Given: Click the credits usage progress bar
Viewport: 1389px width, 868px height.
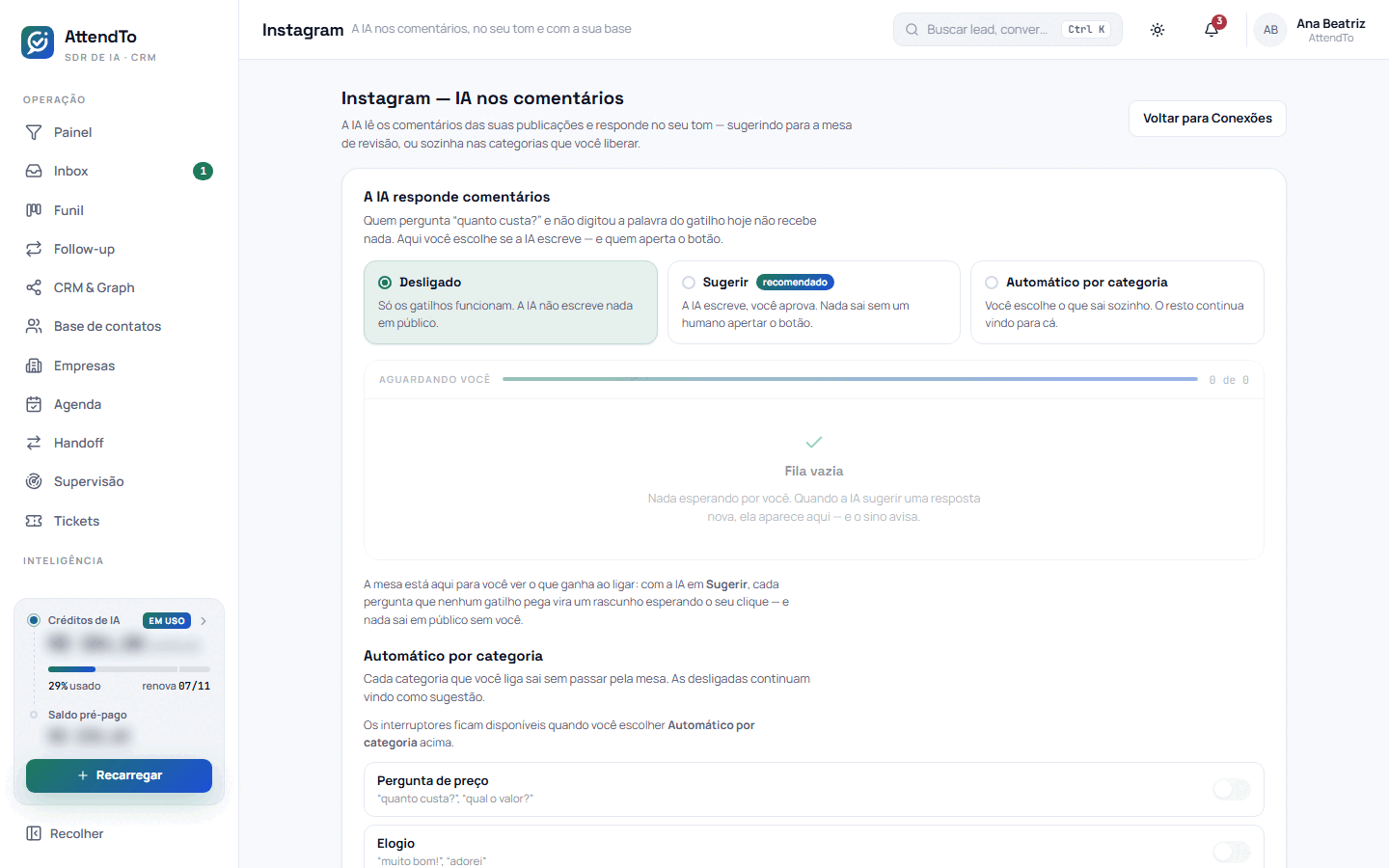Looking at the screenshot, I should pyautogui.click(x=129, y=669).
